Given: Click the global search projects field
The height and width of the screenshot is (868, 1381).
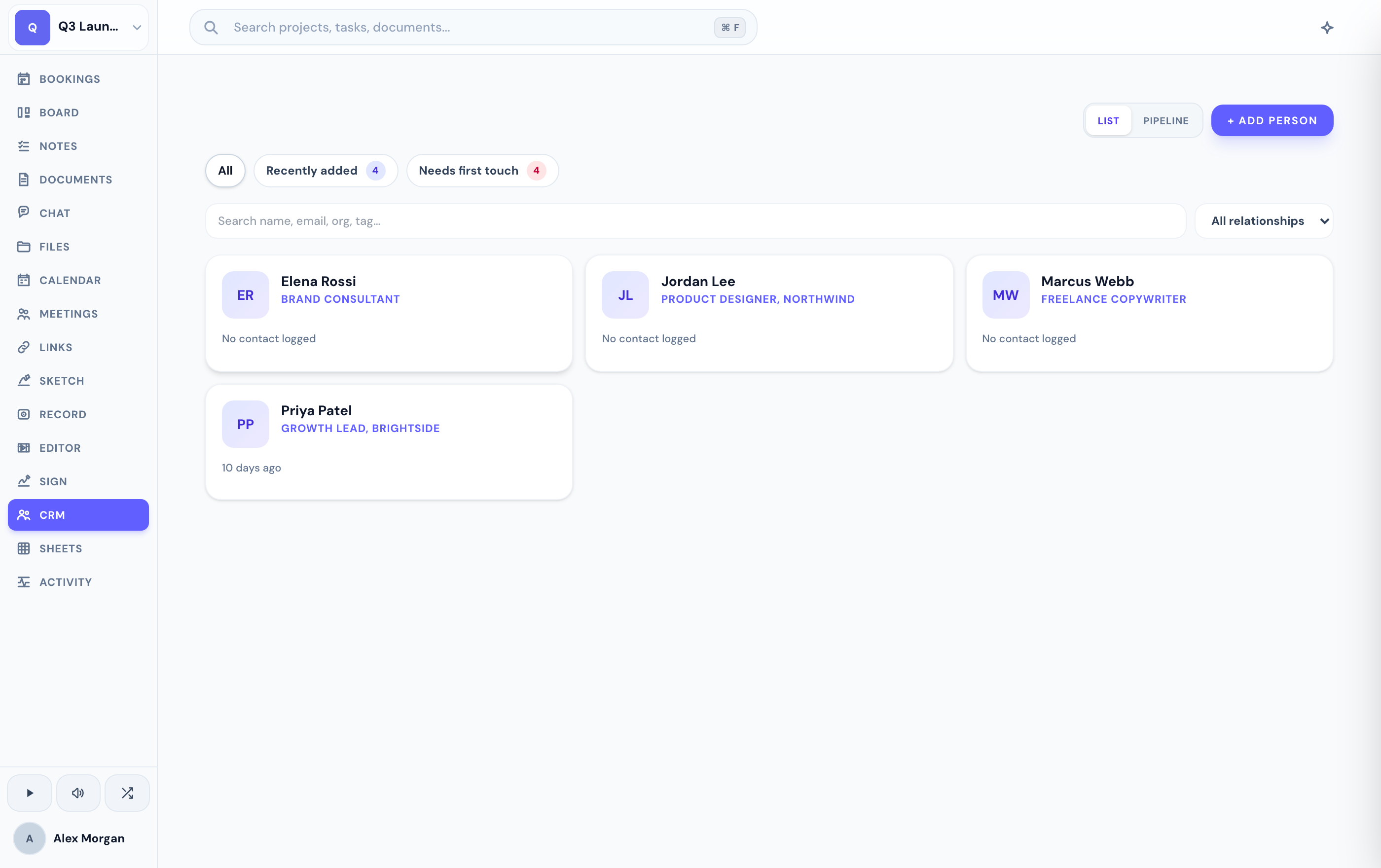Looking at the screenshot, I should (473, 27).
